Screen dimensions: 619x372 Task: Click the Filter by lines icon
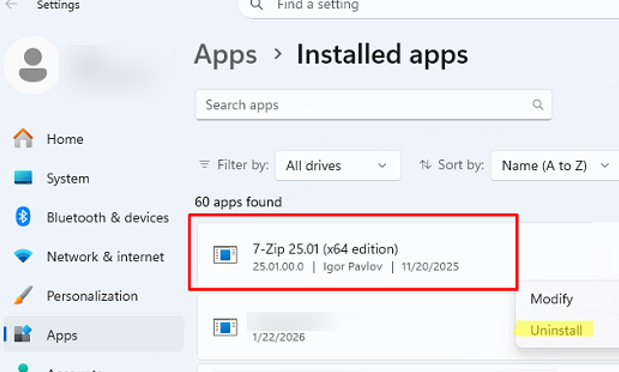click(204, 164)
